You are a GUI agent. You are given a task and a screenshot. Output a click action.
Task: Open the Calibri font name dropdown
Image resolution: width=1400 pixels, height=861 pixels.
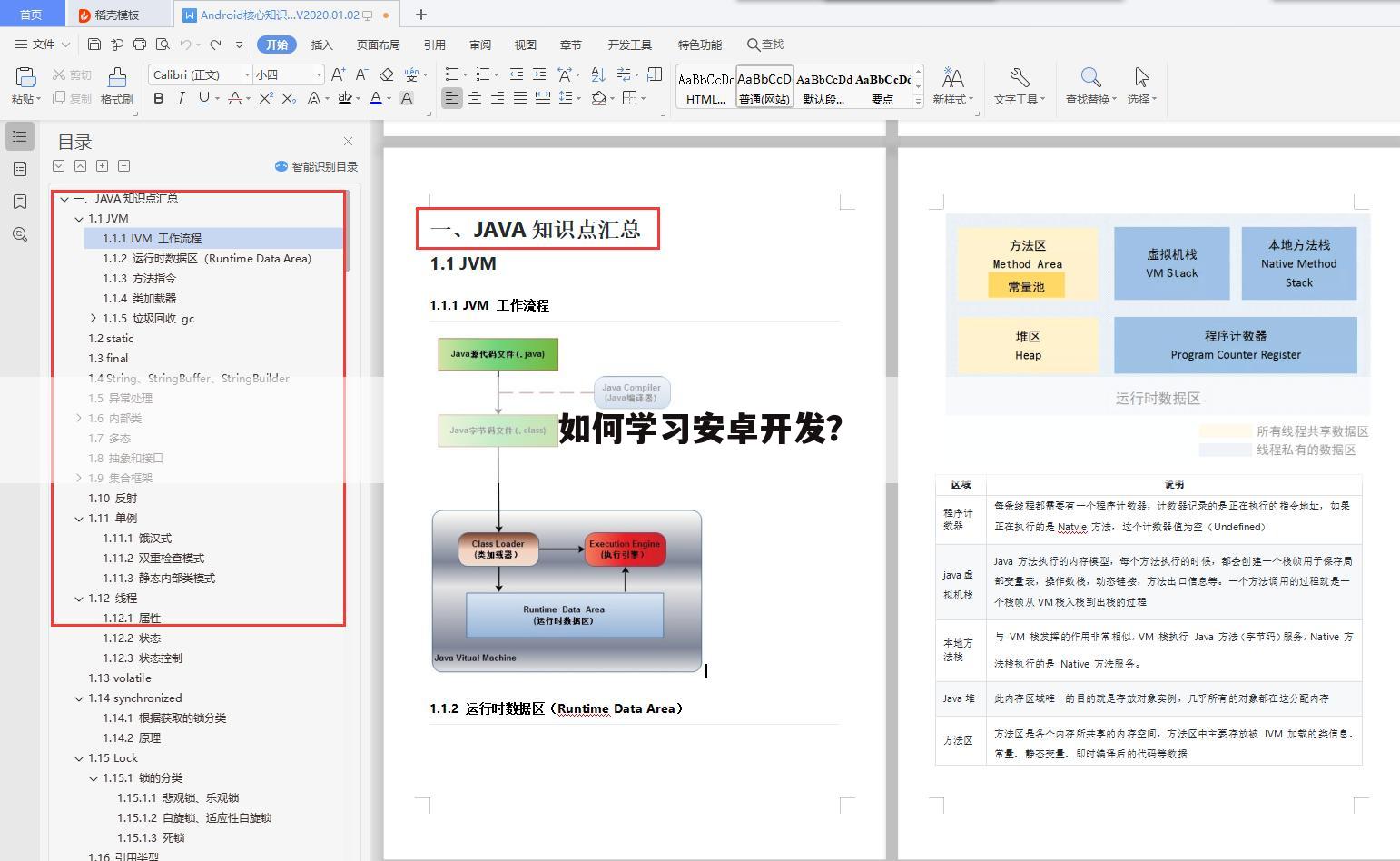(x=247, y=74)
